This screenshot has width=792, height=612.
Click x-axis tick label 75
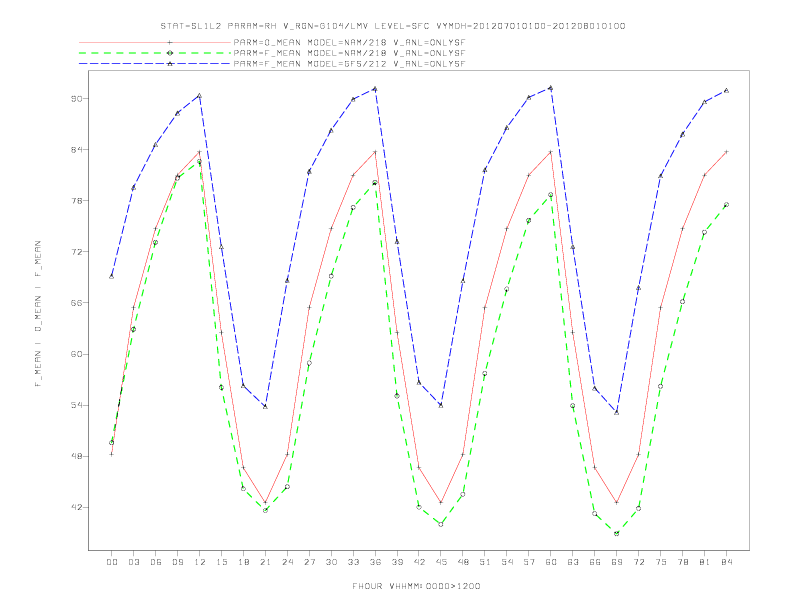tap(661, 562)
